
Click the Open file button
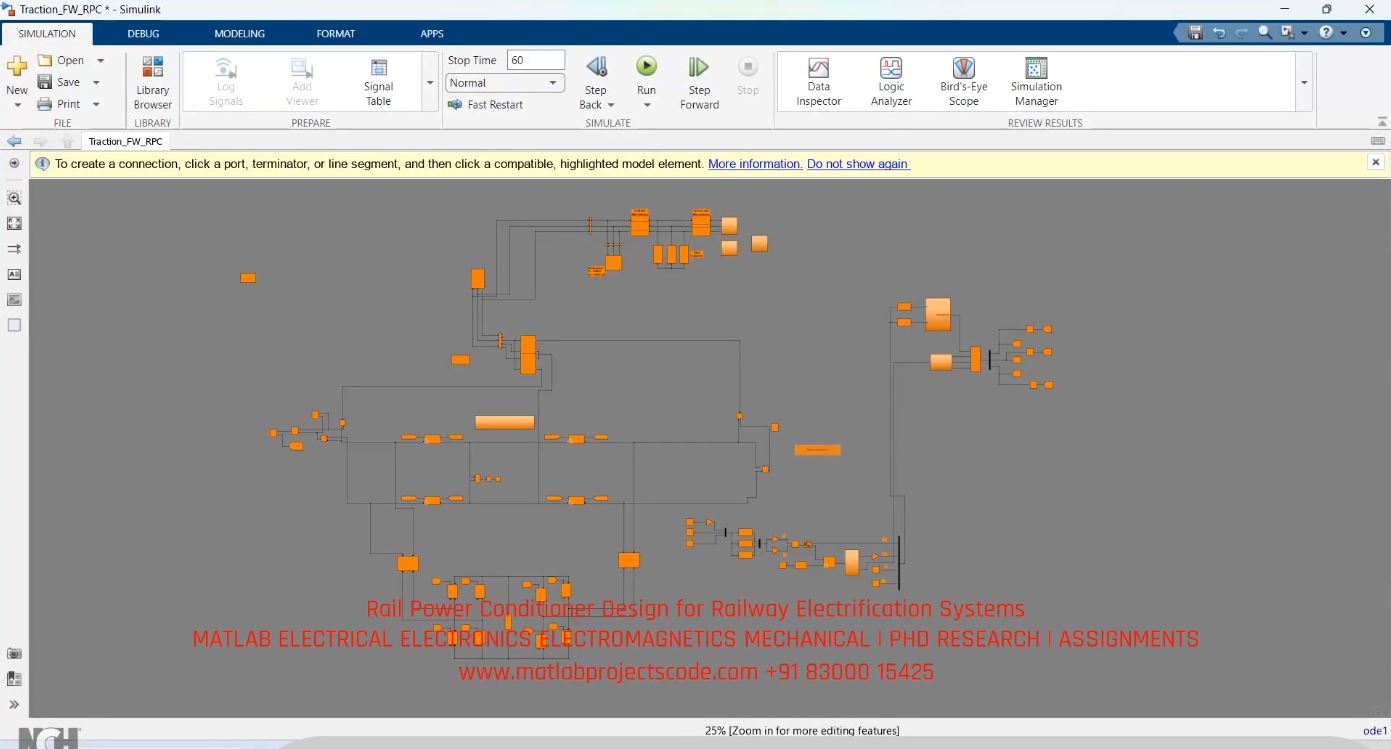tap(61, 60)
